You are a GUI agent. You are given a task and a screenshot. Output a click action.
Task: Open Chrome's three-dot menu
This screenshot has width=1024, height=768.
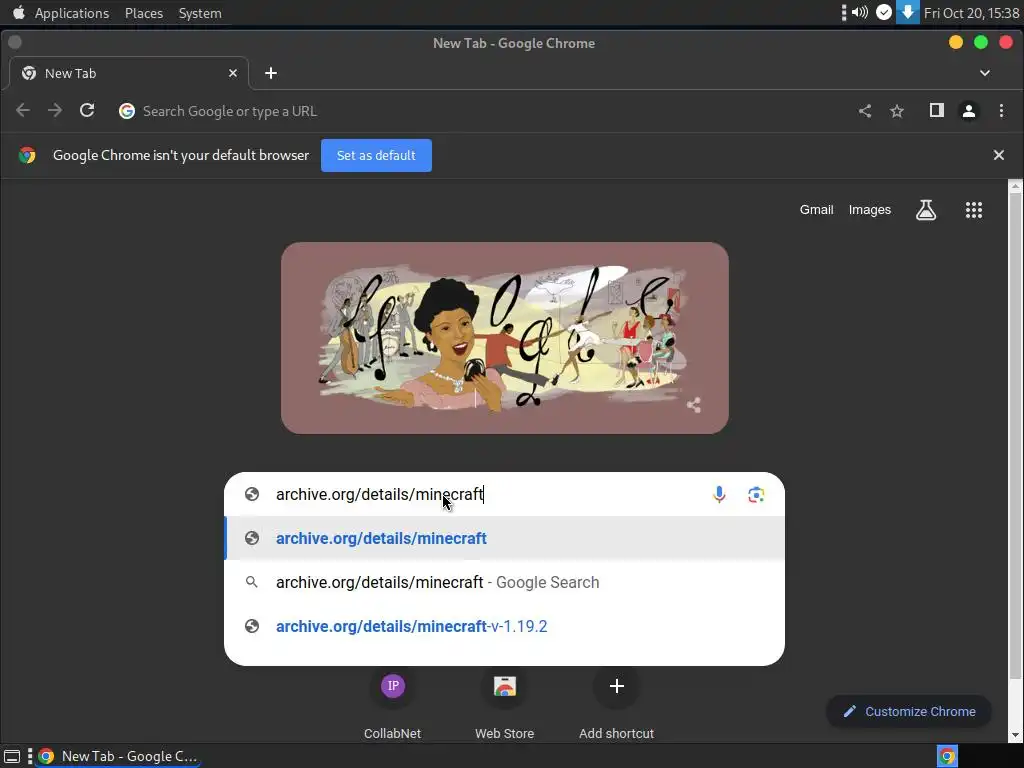tap(1001, 110)
